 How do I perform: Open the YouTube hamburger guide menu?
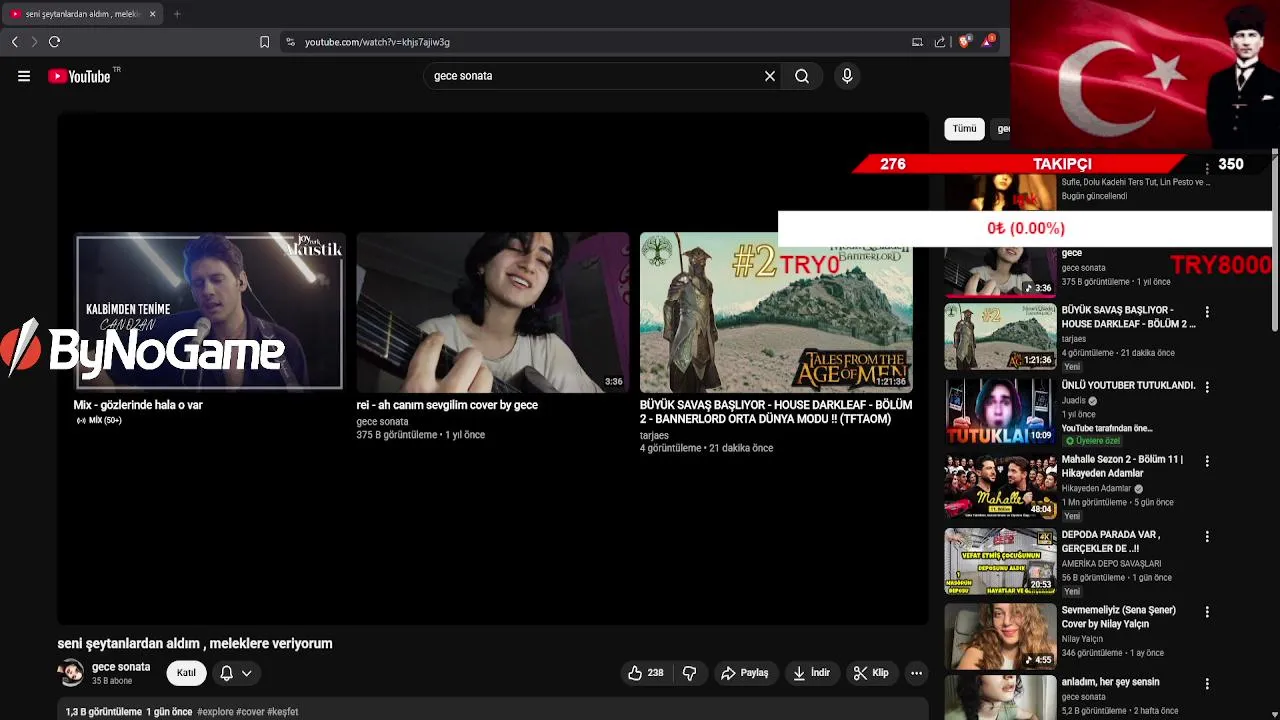coord(24,76)
